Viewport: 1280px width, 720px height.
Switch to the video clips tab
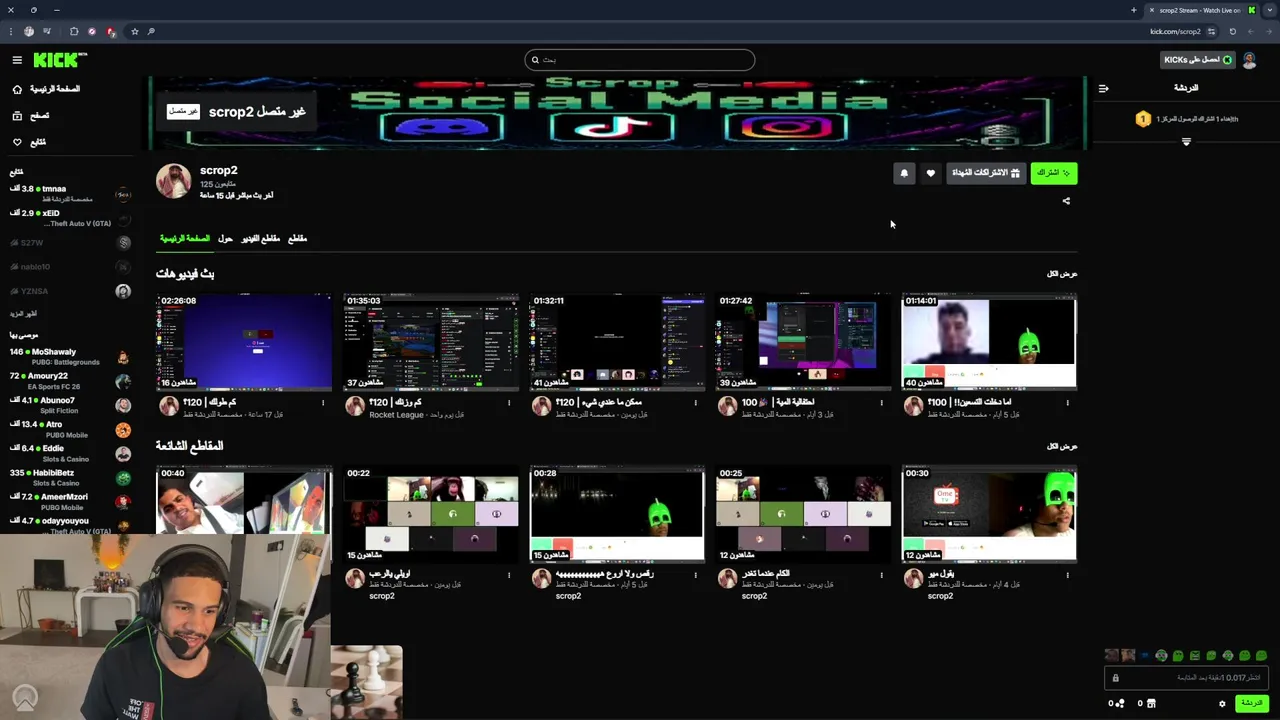tap(260, 238)
